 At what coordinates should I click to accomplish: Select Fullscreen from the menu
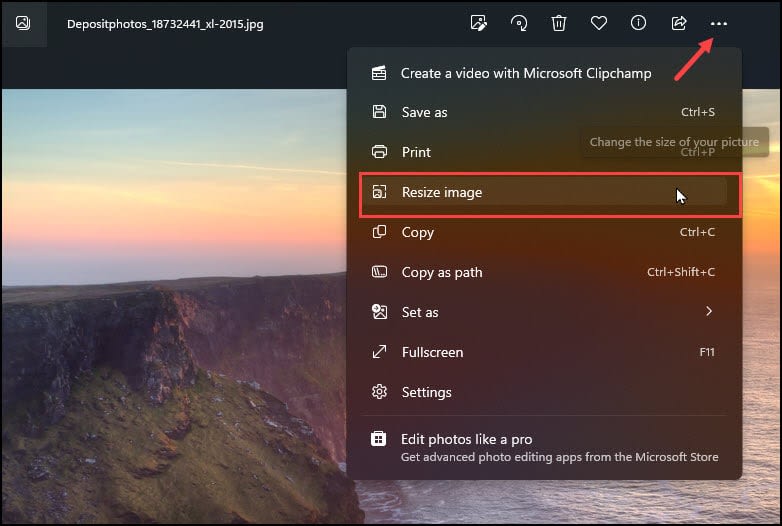coord(545,352)
